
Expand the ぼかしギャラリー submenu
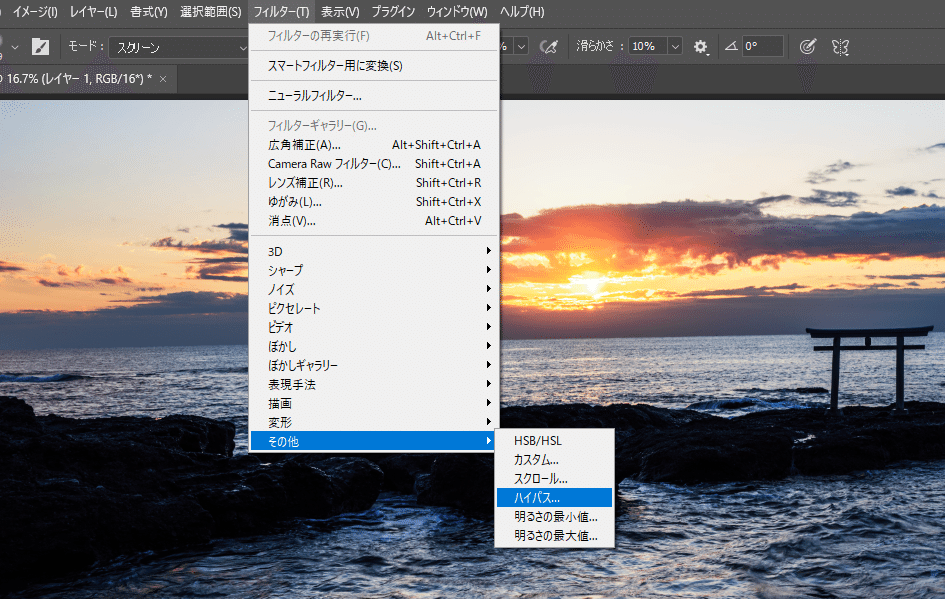click(374, 365)
